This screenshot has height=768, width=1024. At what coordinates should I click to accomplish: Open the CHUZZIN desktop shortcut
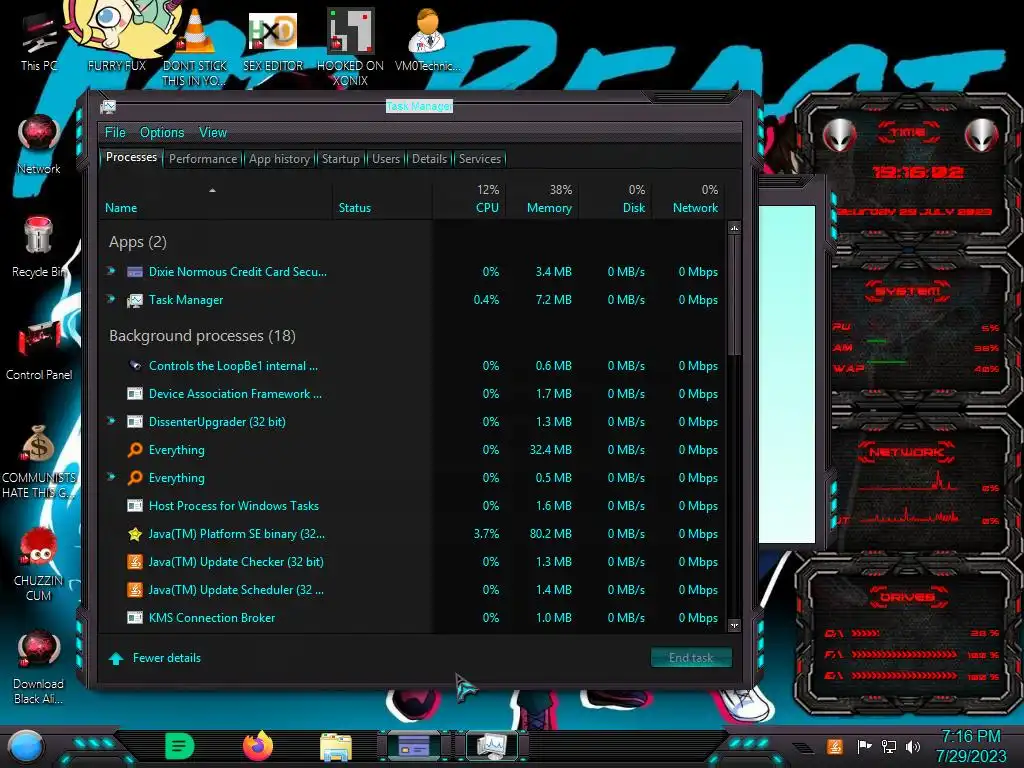coord(39,564)
